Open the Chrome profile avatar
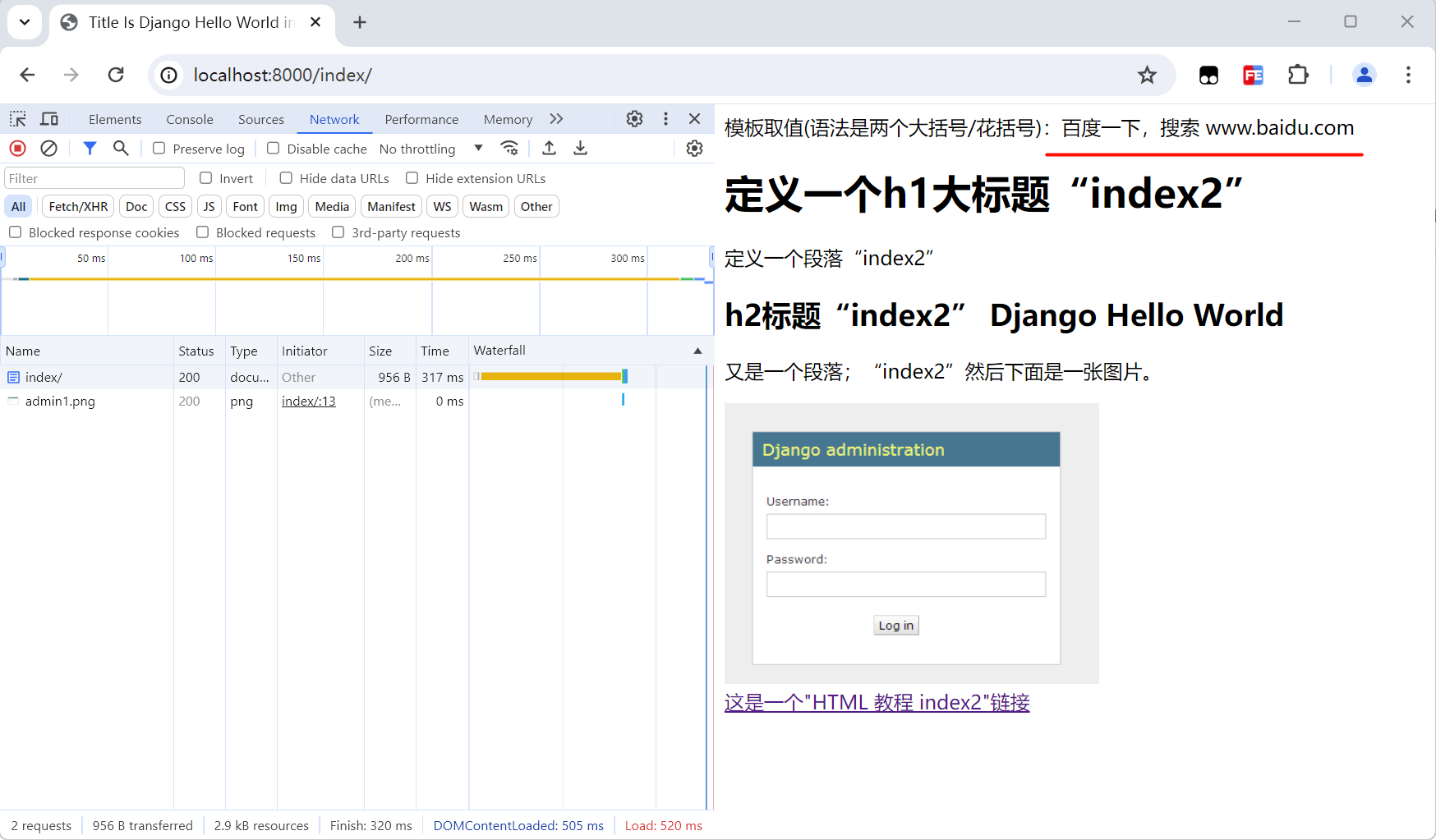This screenshot has height=840, width=1436. pos(1365,76)
